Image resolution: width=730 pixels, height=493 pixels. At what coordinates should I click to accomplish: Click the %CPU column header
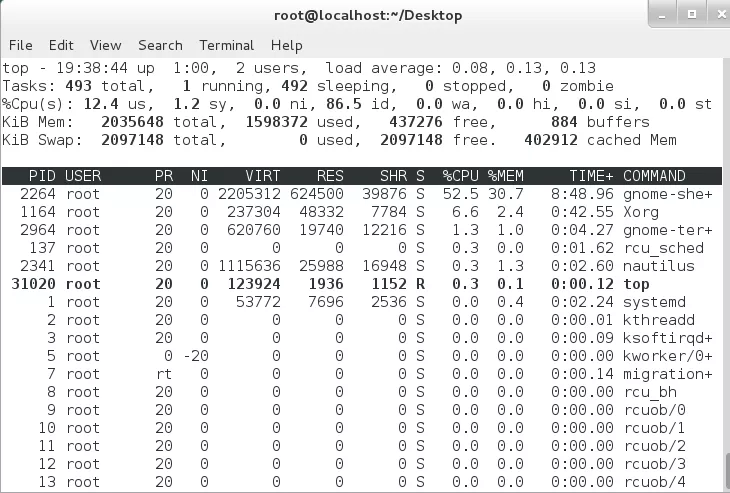[x=461, y=176]
